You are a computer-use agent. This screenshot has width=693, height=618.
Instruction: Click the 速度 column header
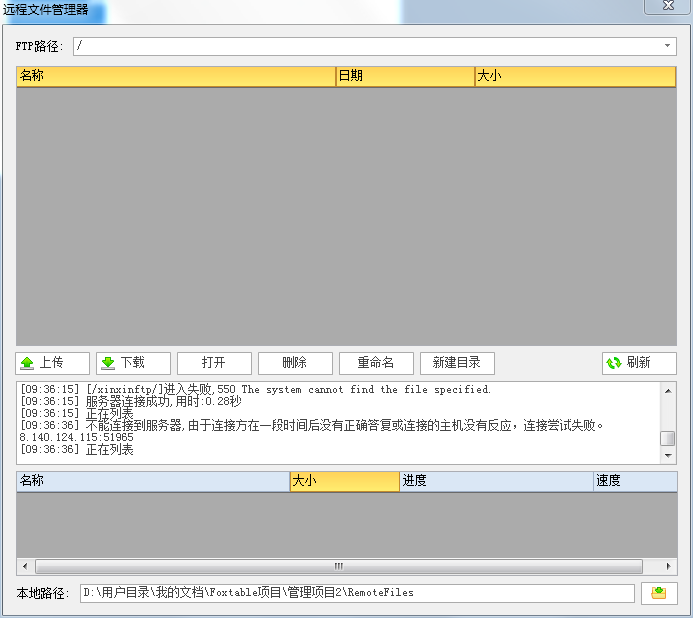635,481
